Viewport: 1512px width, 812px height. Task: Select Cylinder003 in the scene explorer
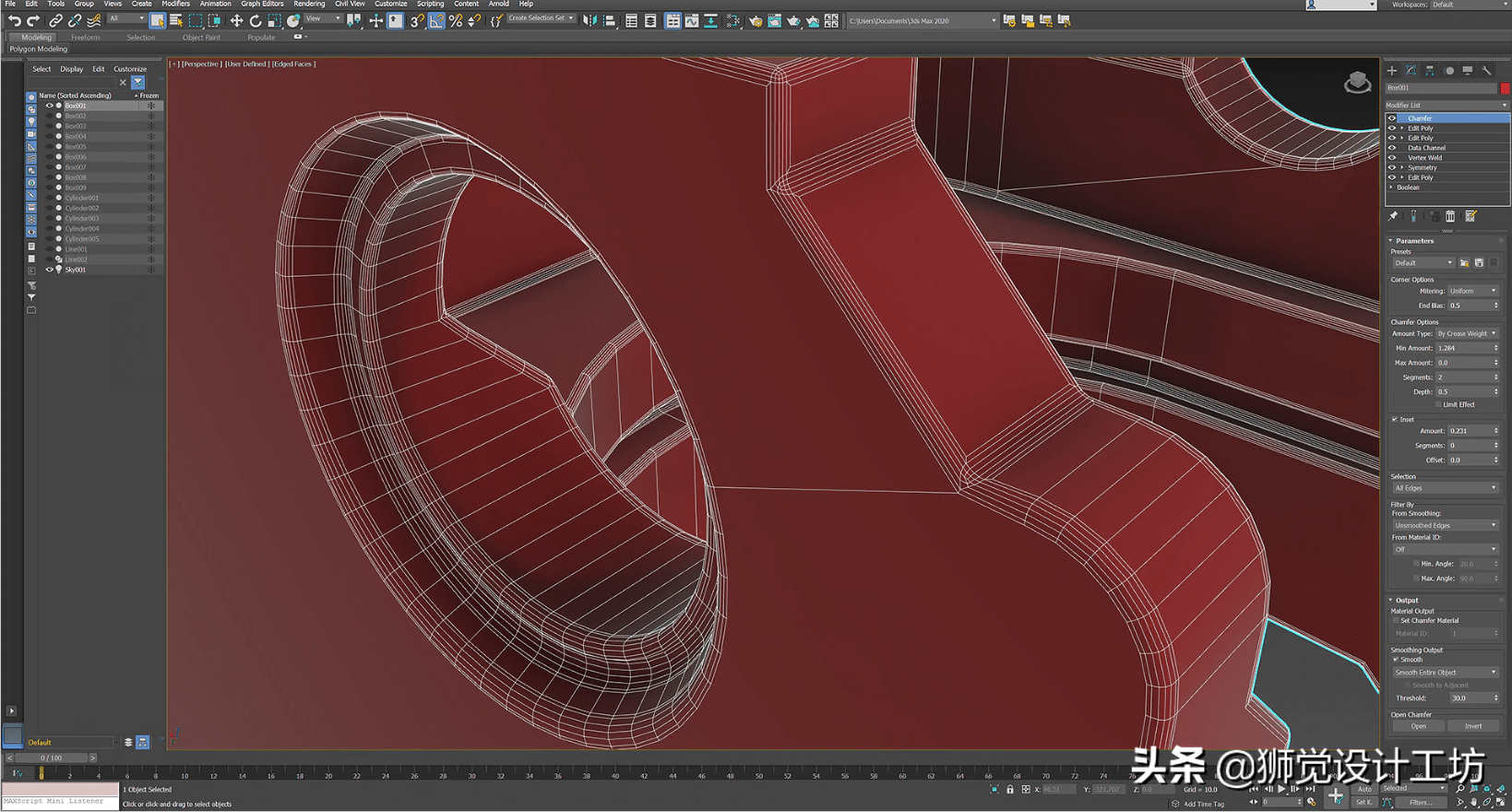[x=81, y=219]
